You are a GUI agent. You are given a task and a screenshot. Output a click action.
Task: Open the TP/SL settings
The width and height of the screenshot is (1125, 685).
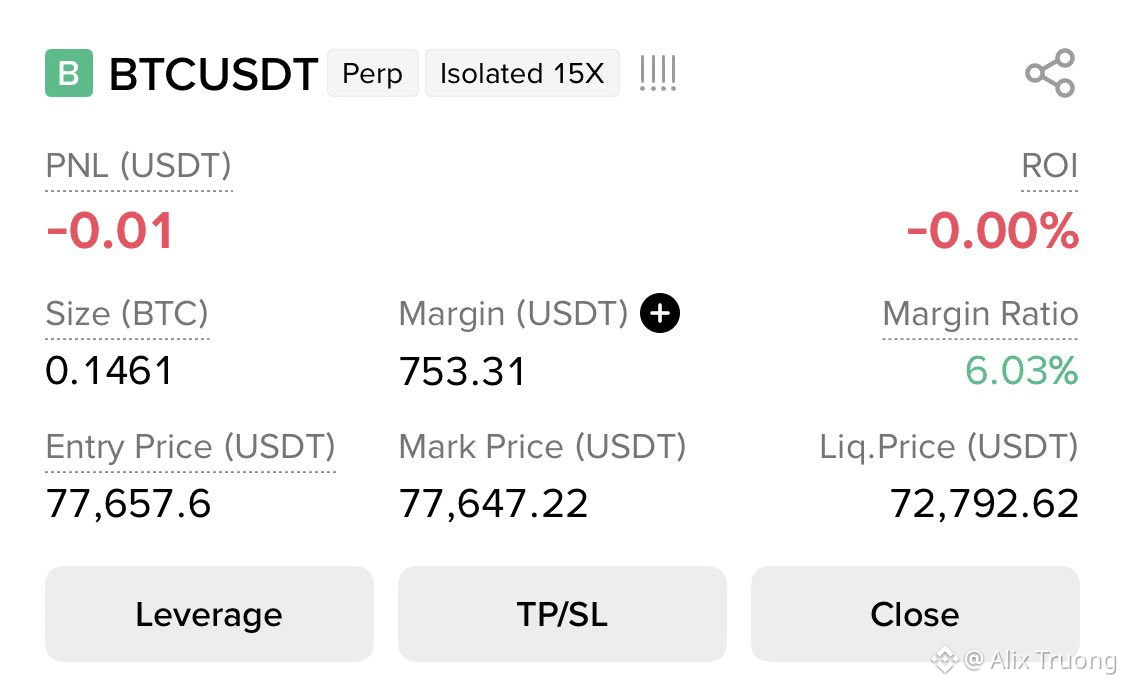click(x=562, y=614)
